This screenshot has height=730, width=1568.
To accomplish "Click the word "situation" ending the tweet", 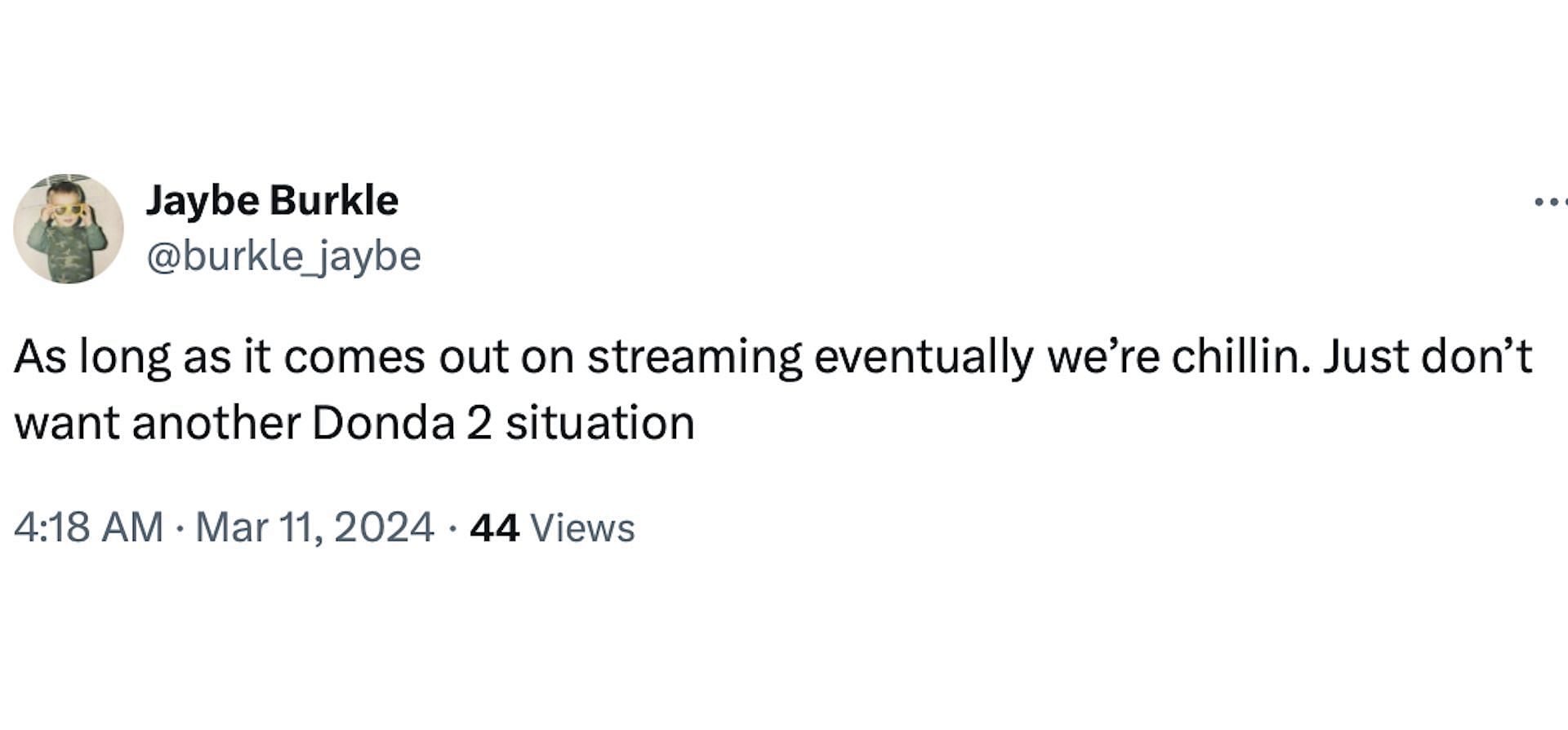I will click(600, 423).
